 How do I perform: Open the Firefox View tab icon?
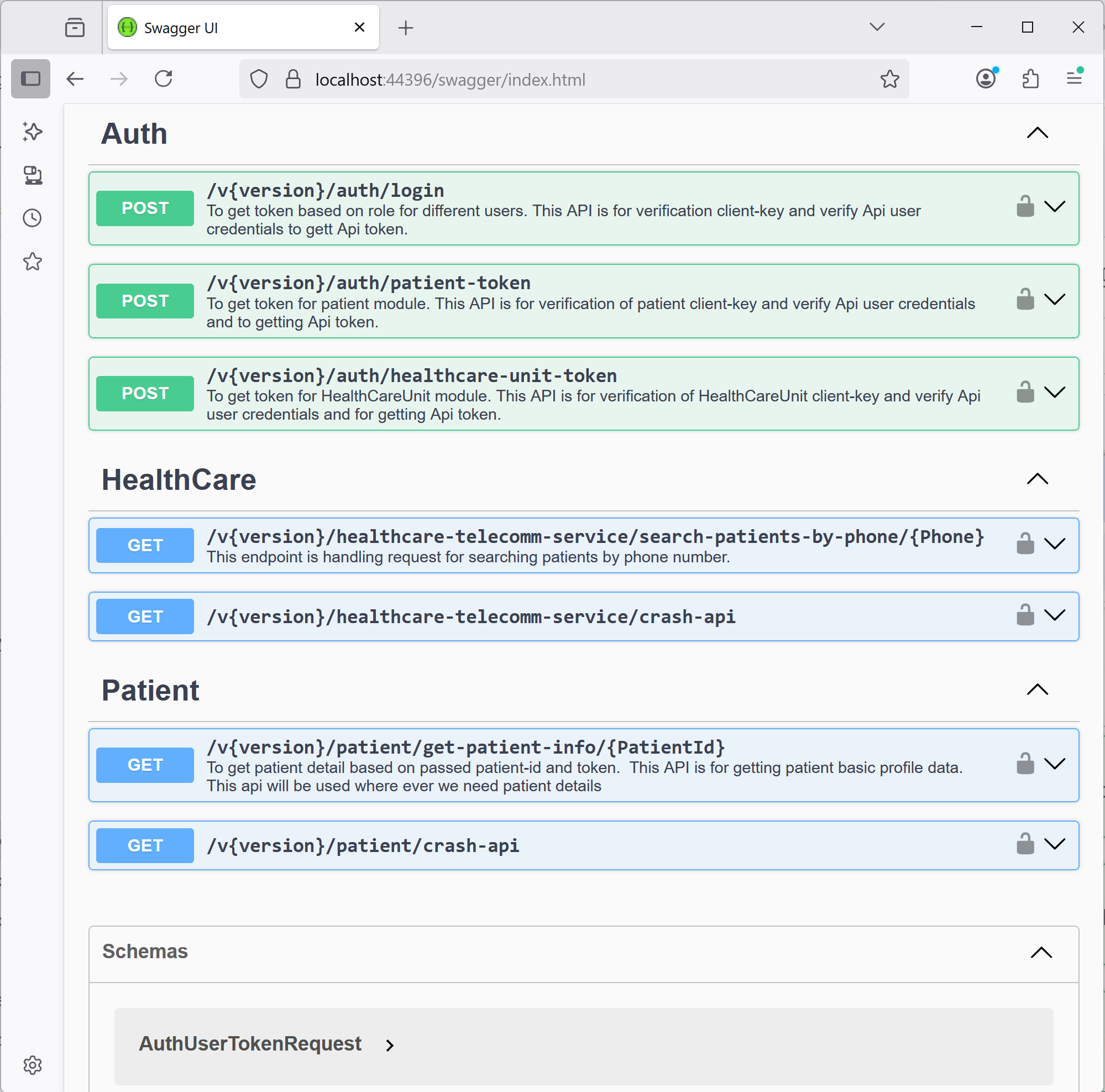75,28
